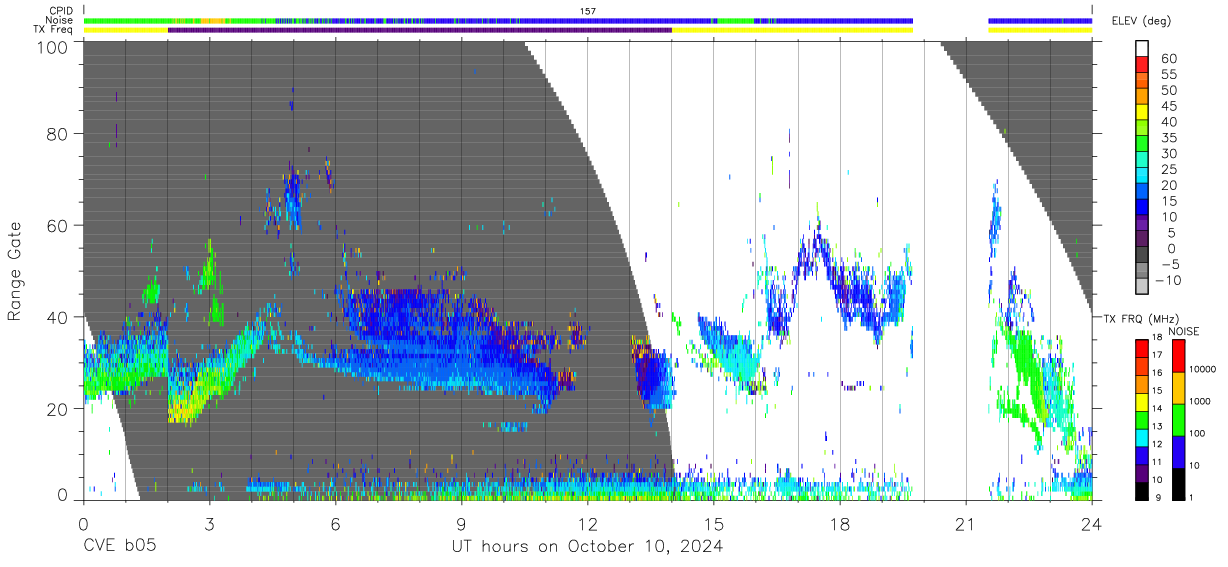This screenshot has height=567, width=1228.
Task: Click the green 100–1000 NOISE swatch
Action: [x=1179, y=420]
